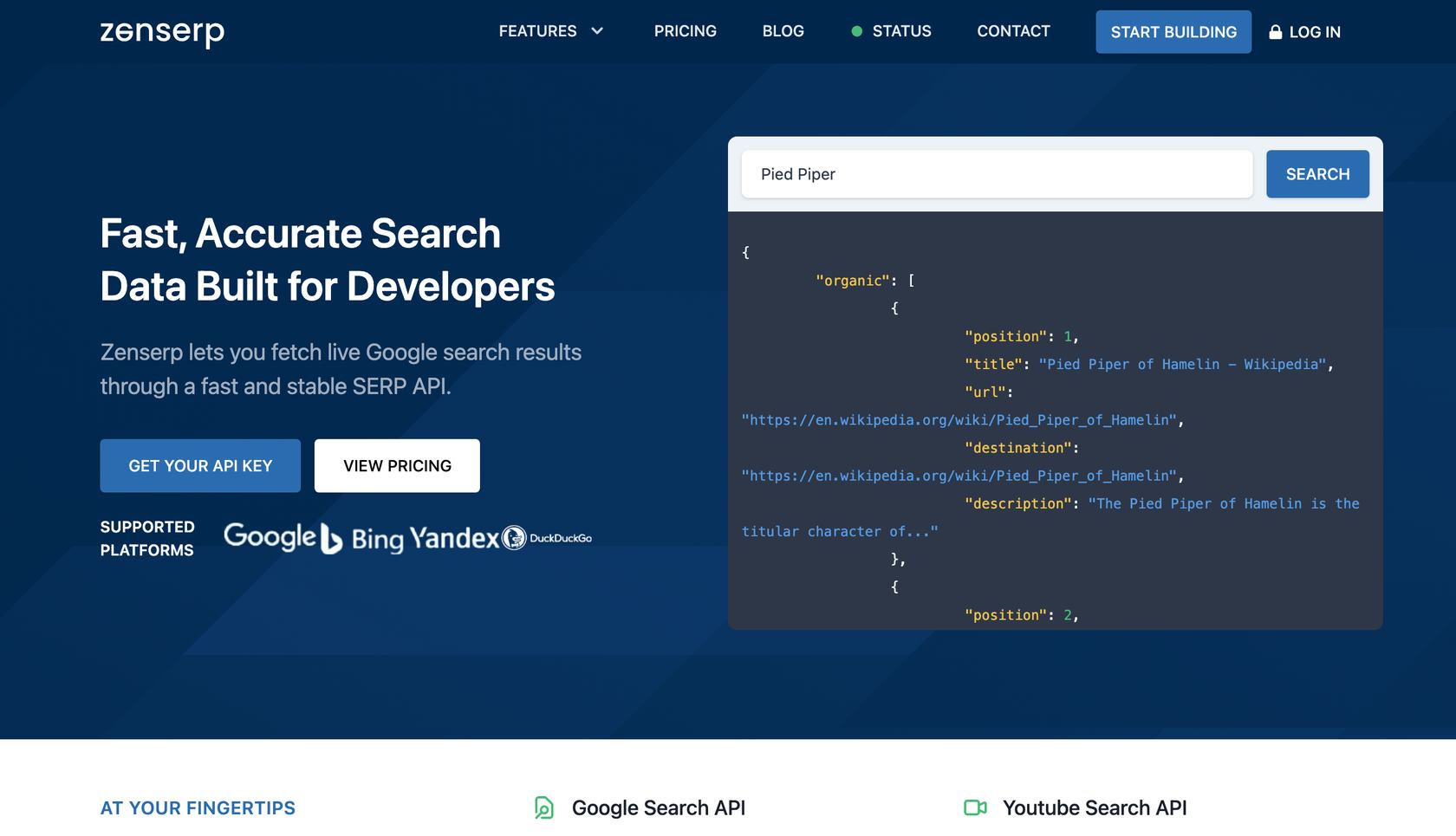Select the Yandex platform logo
This screenshot has width=1456, height=836.
pyautogui.click(x=454, y=538)
